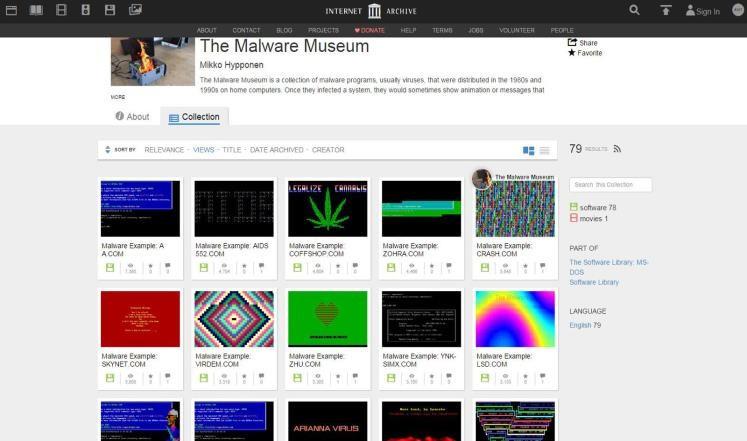Open the images section icon
This screenshot has width=747, height=441.
click(x=135, y=11)
